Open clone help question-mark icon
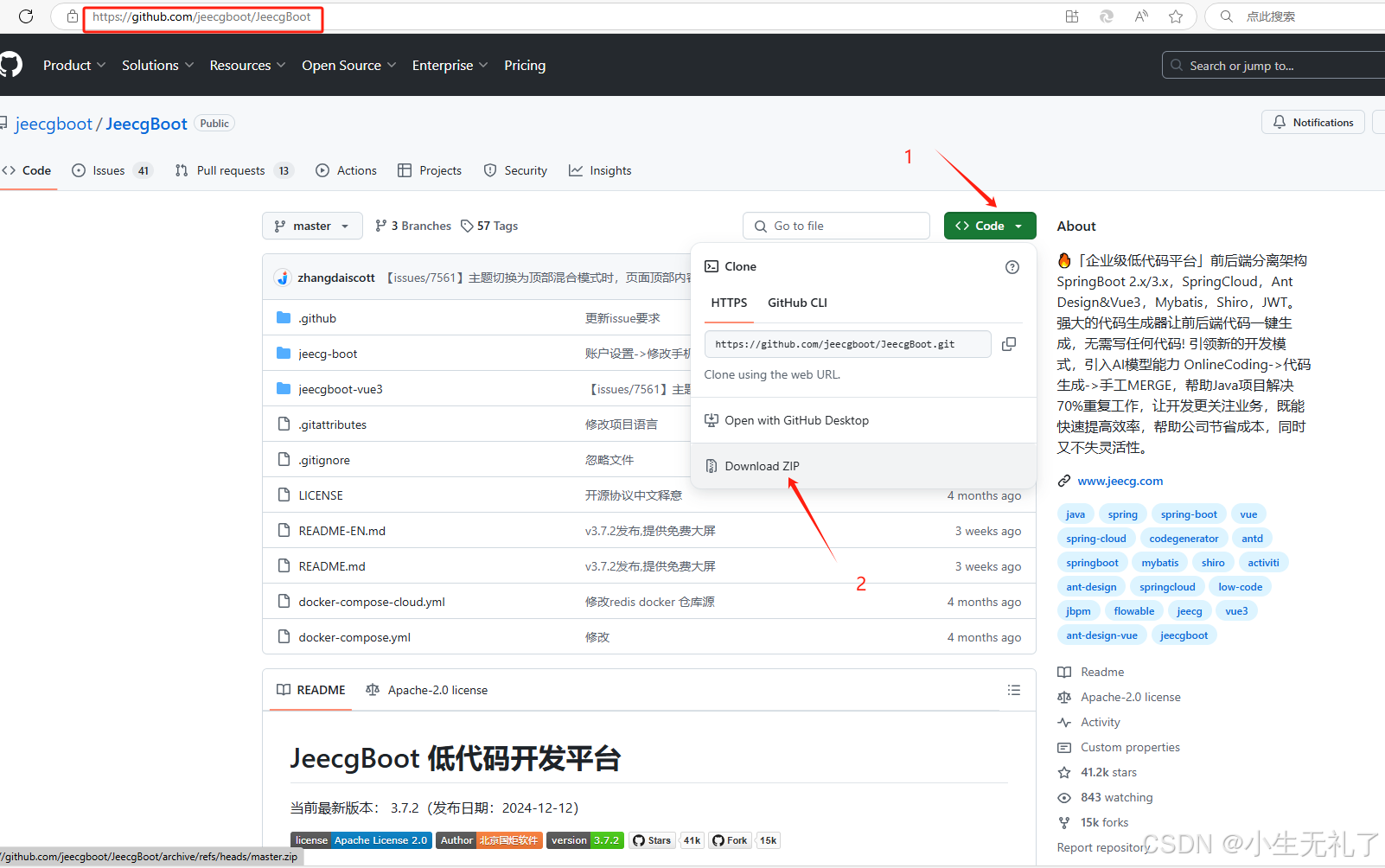This screenshot has height=868, width=1385. 1012,267
